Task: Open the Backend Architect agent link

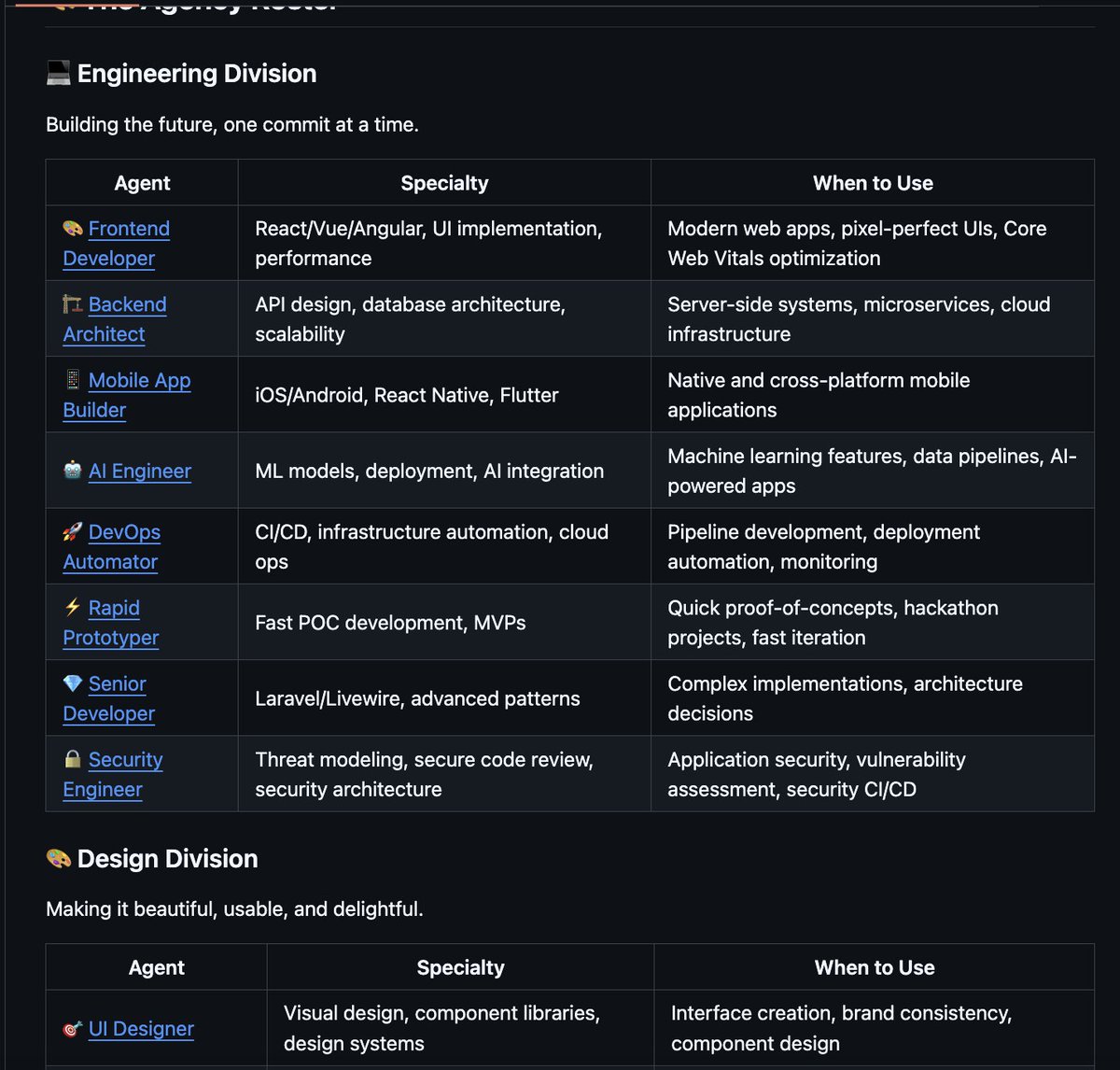Action: click(x=115, y=318)
